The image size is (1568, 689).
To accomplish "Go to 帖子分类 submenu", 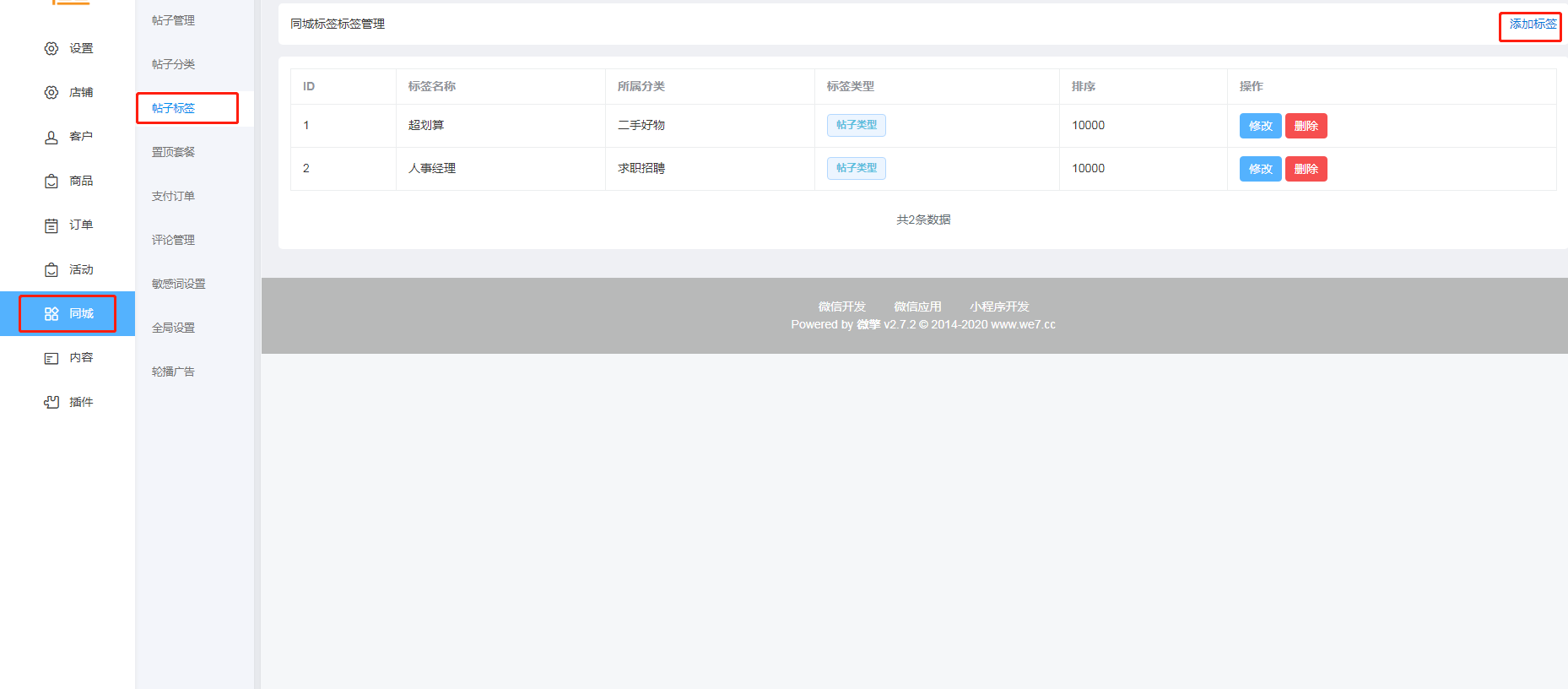I will (x=173, y=64).
